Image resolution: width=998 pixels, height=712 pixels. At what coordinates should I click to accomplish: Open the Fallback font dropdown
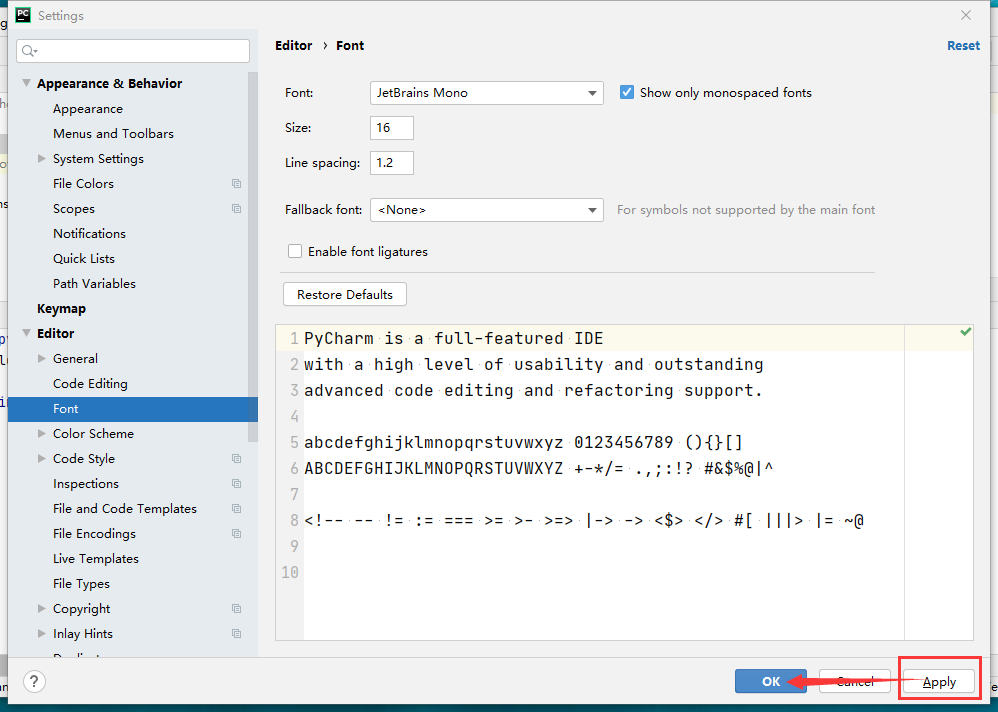pyautogui.click(x=486, y=210)
